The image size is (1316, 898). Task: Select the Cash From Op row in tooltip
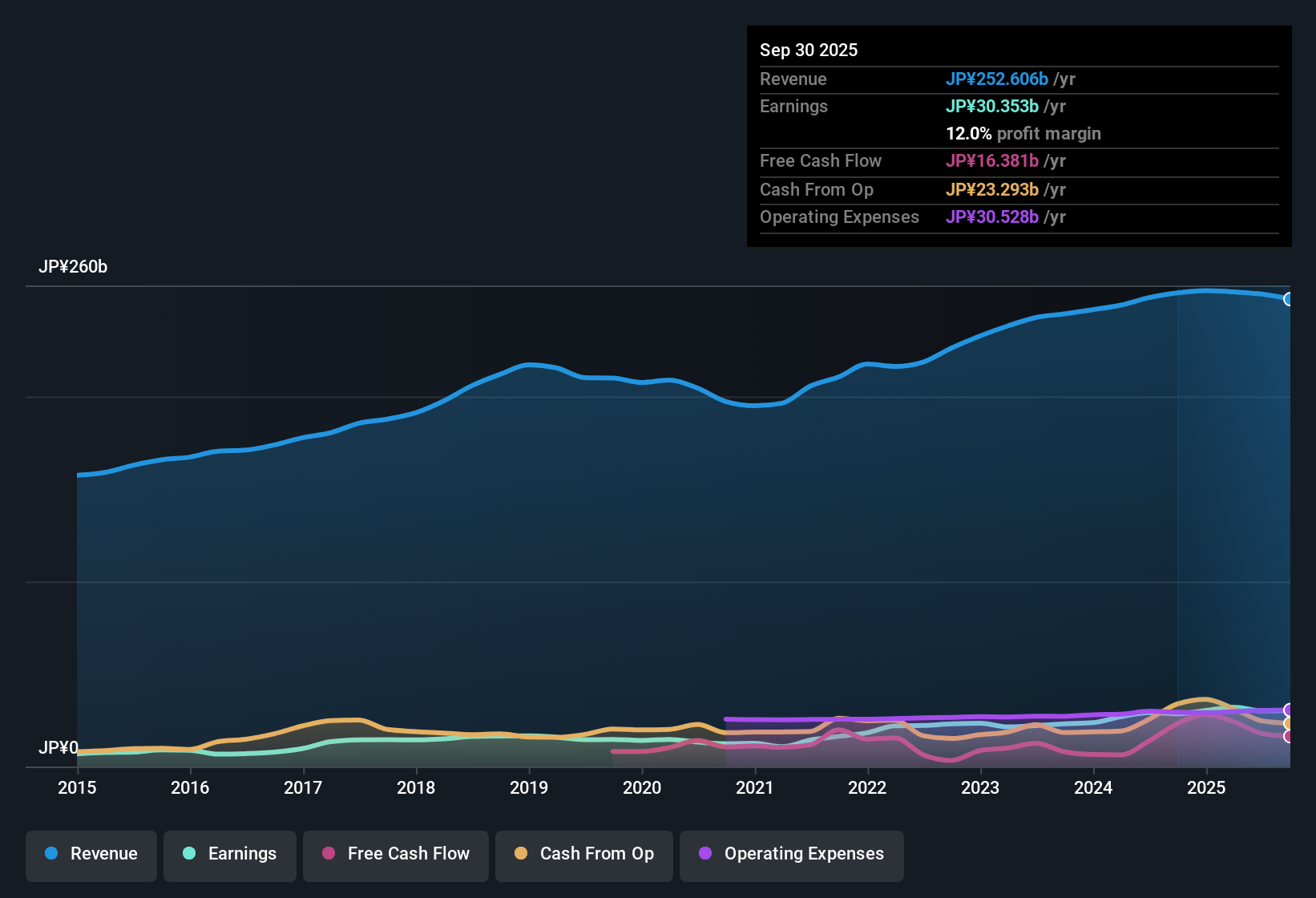pyautogui.click(x=1018, y=189)
